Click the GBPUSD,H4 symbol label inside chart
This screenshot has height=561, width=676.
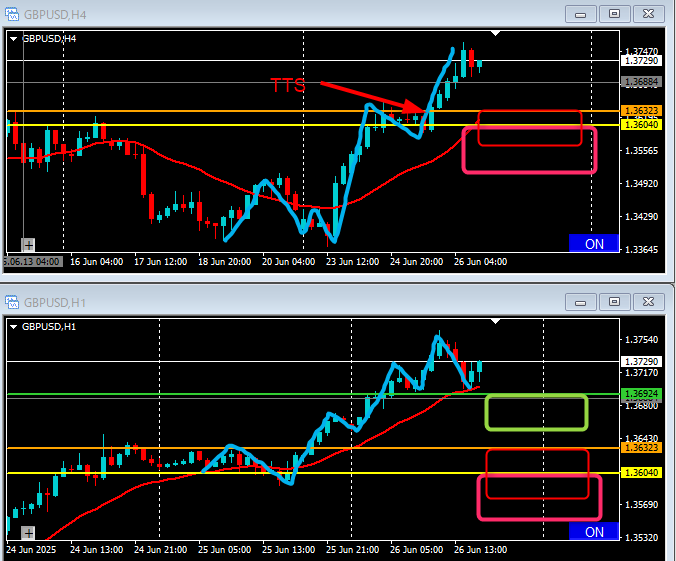(49, 39)
